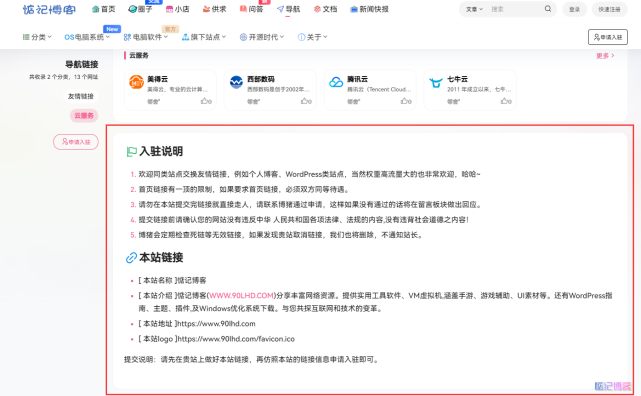Go to the 小店 shop page

pos(177,9)
